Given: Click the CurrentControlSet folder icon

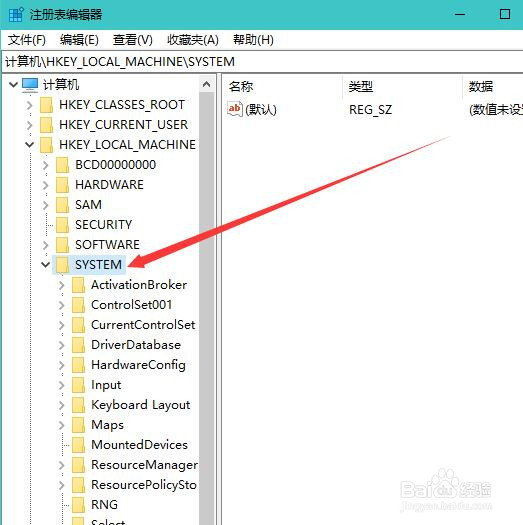Looking at the screenshot, I should tap(79, 325).
